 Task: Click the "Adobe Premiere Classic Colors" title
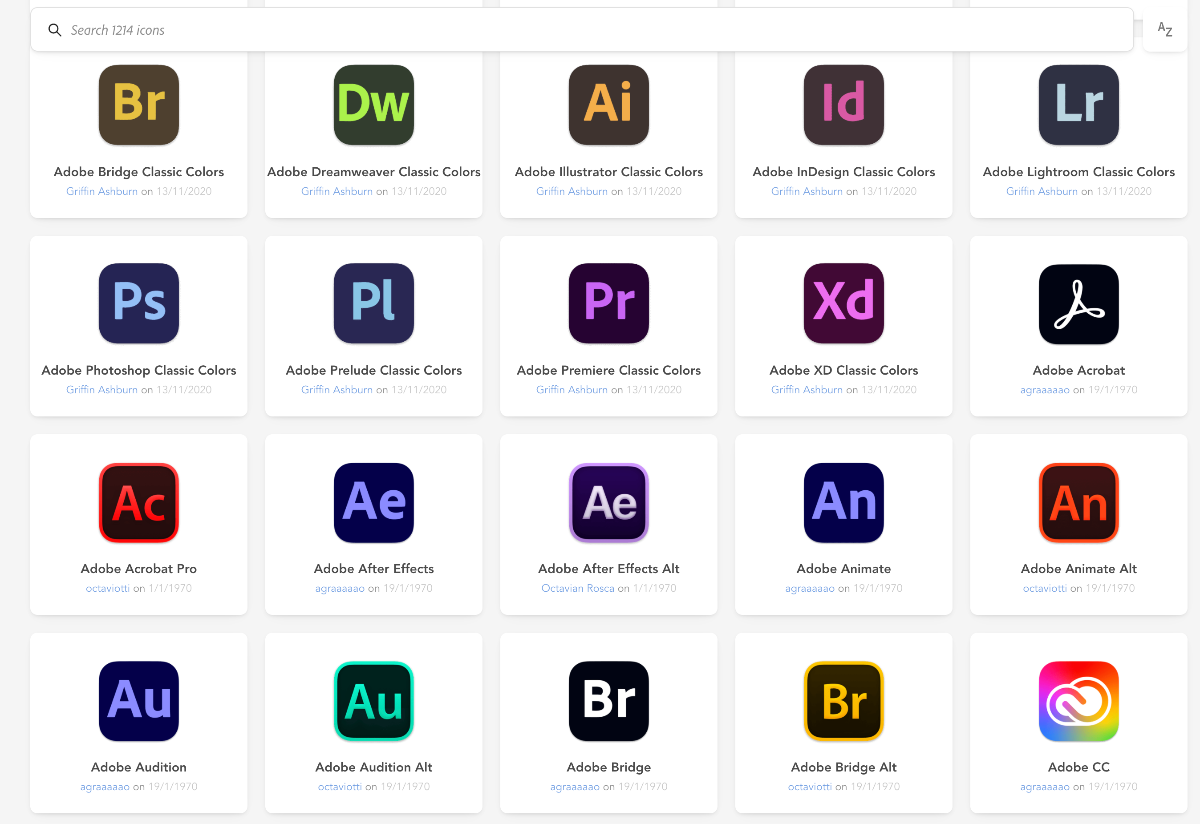click(x=609, y=370)
